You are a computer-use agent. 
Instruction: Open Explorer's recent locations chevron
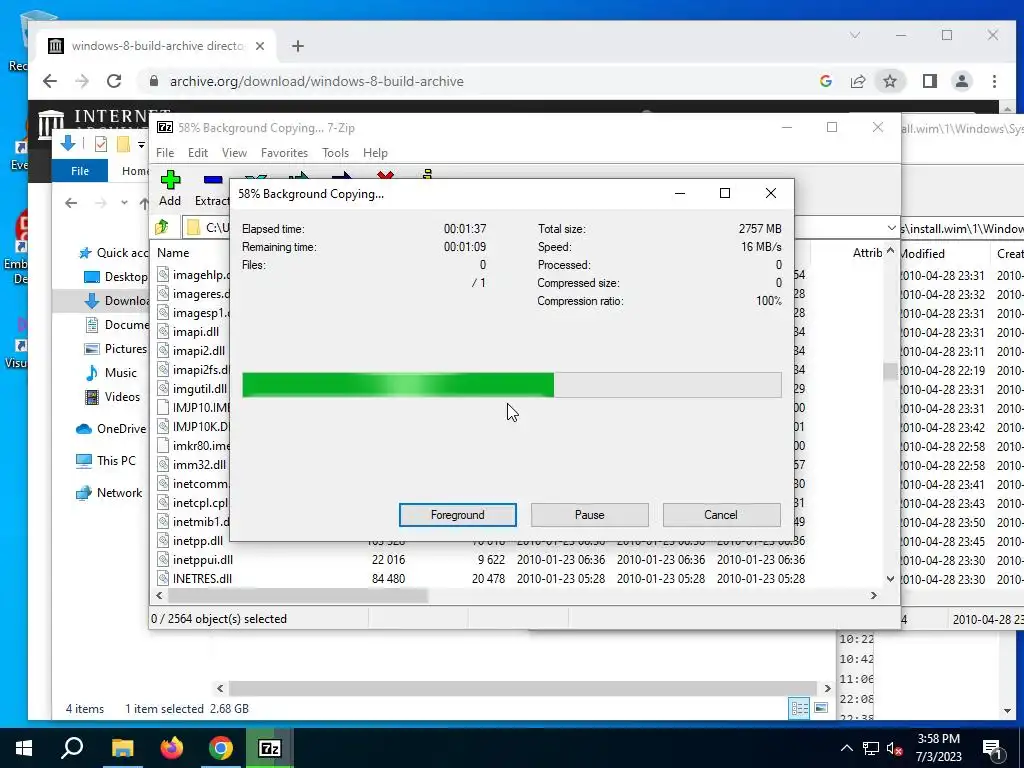click(124, 203)
